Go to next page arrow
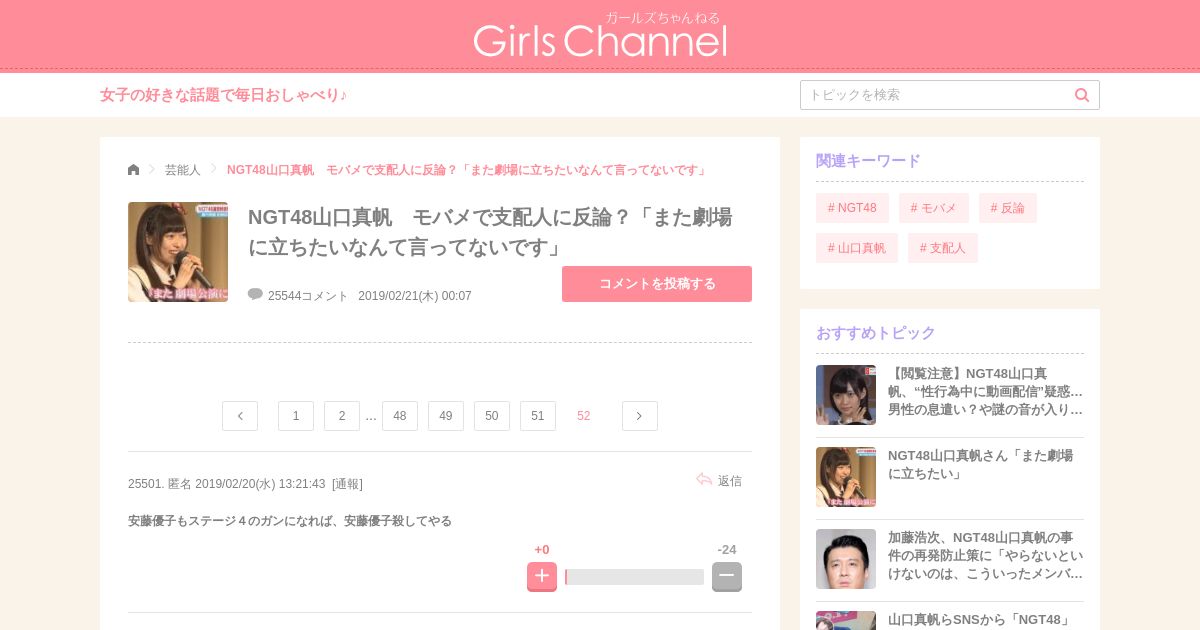This screenshot has width=1200, height=630. [x=640, y=416]
